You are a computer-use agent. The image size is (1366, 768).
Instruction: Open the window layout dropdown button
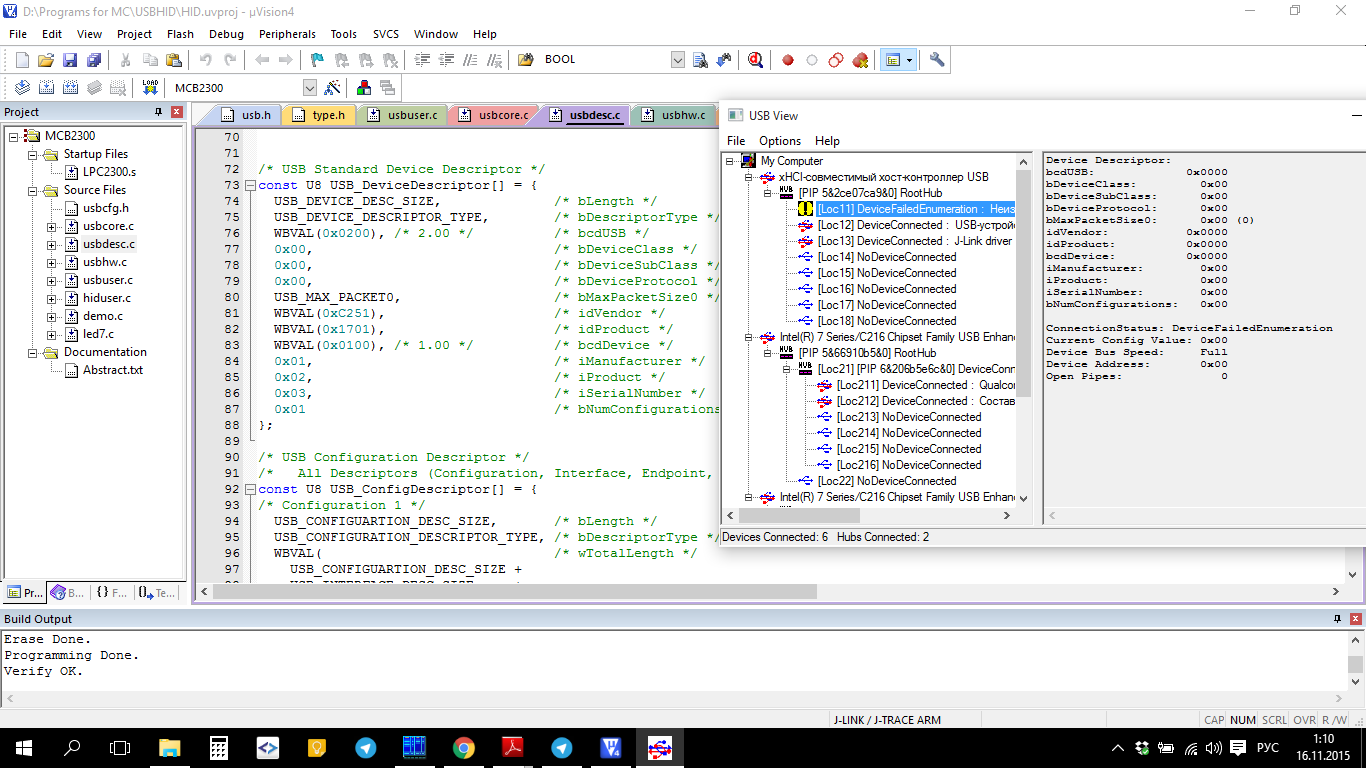(x=909, y=60)
